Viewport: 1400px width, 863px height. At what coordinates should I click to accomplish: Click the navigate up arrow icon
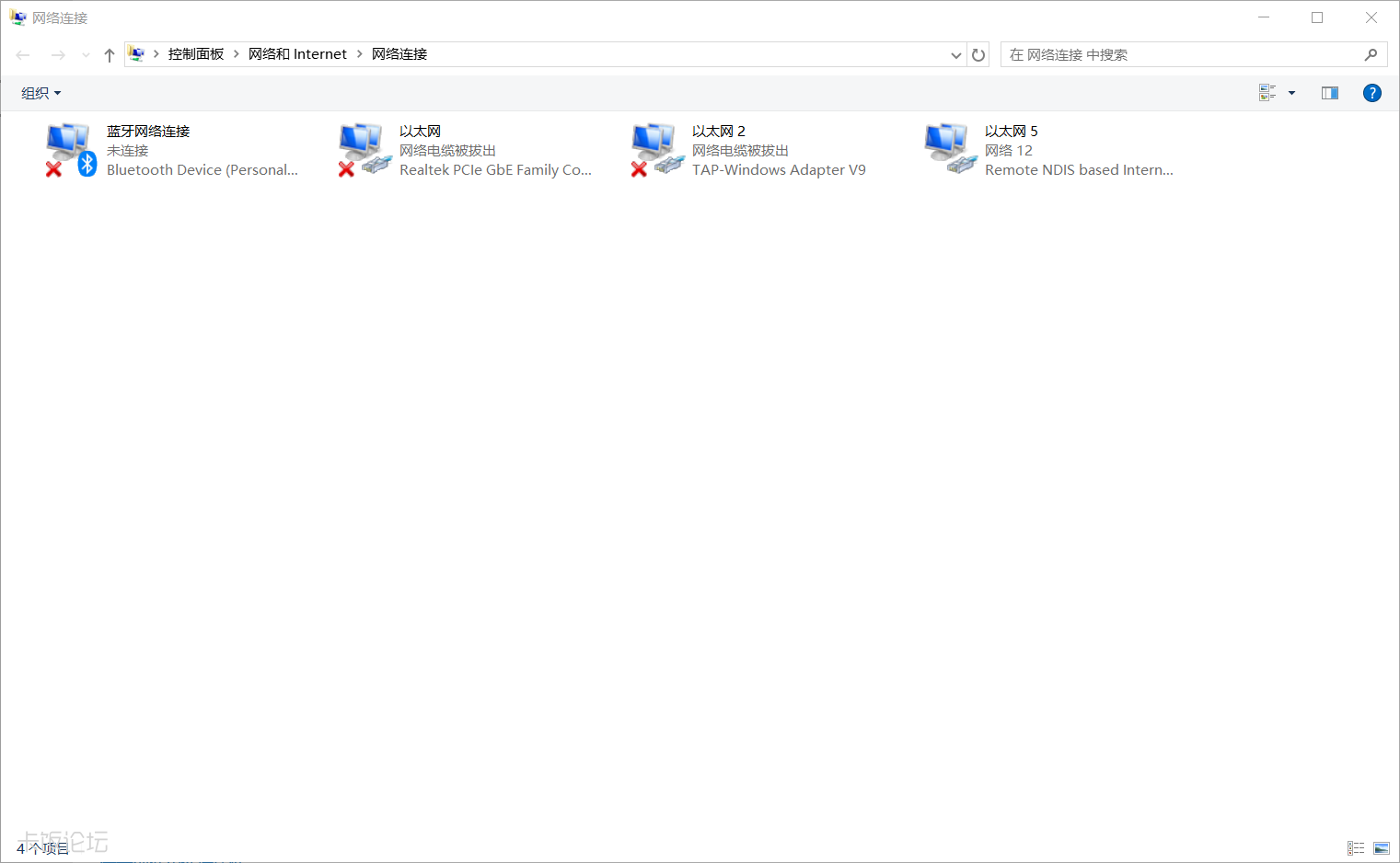pos(109,54)
